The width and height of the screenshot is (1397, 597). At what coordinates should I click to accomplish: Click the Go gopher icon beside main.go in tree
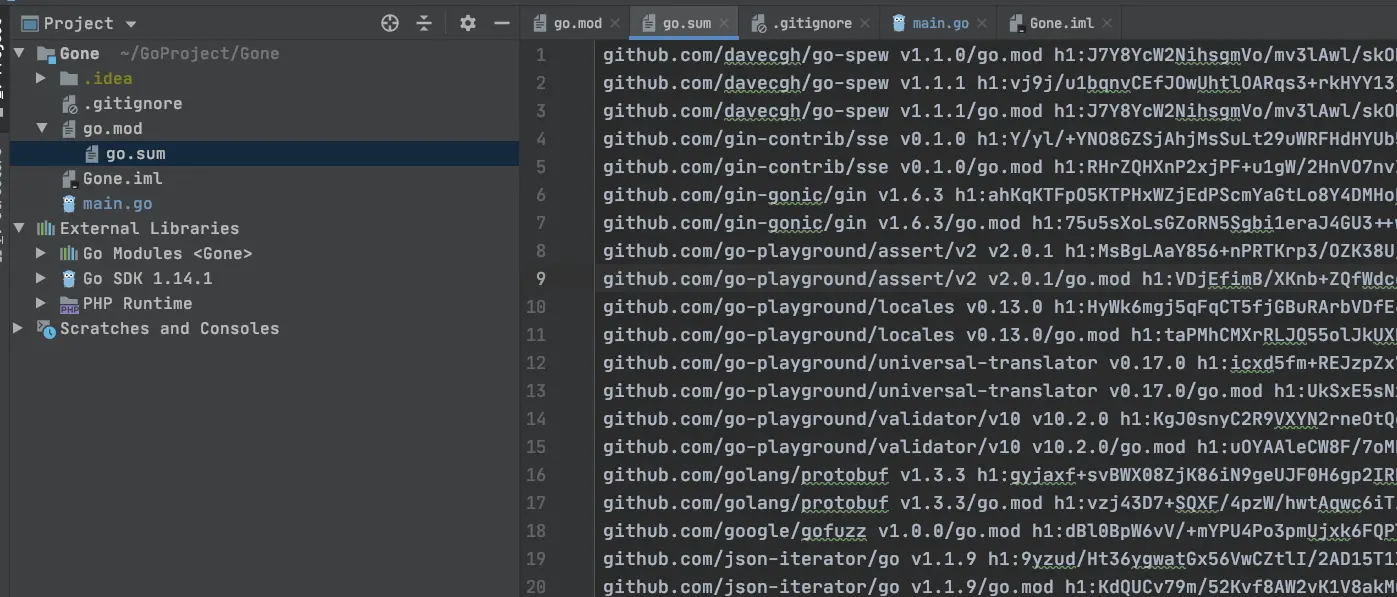pyautogui.click(x=69, y=204)
